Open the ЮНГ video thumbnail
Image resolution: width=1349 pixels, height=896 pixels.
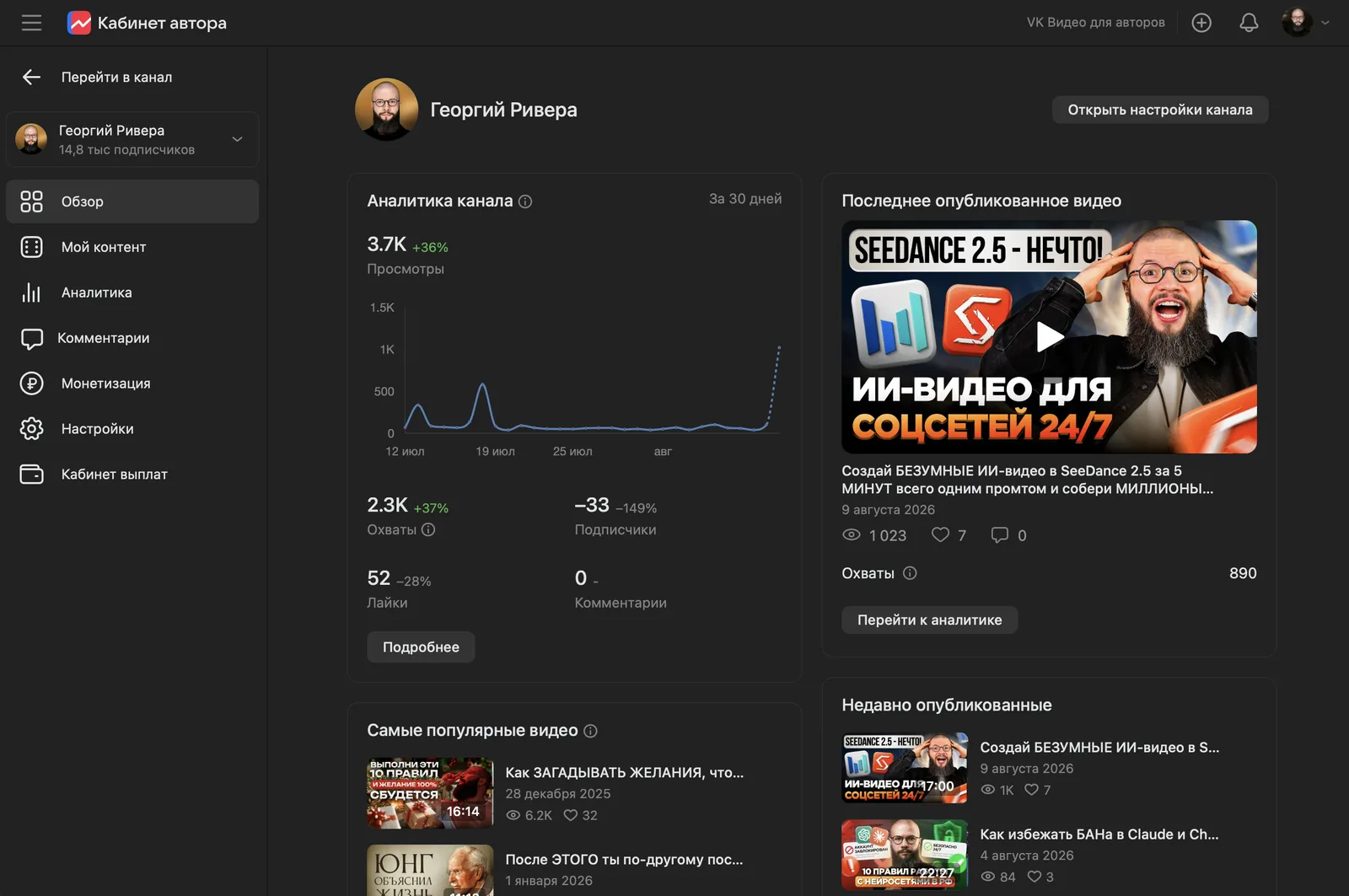(430, 871)
